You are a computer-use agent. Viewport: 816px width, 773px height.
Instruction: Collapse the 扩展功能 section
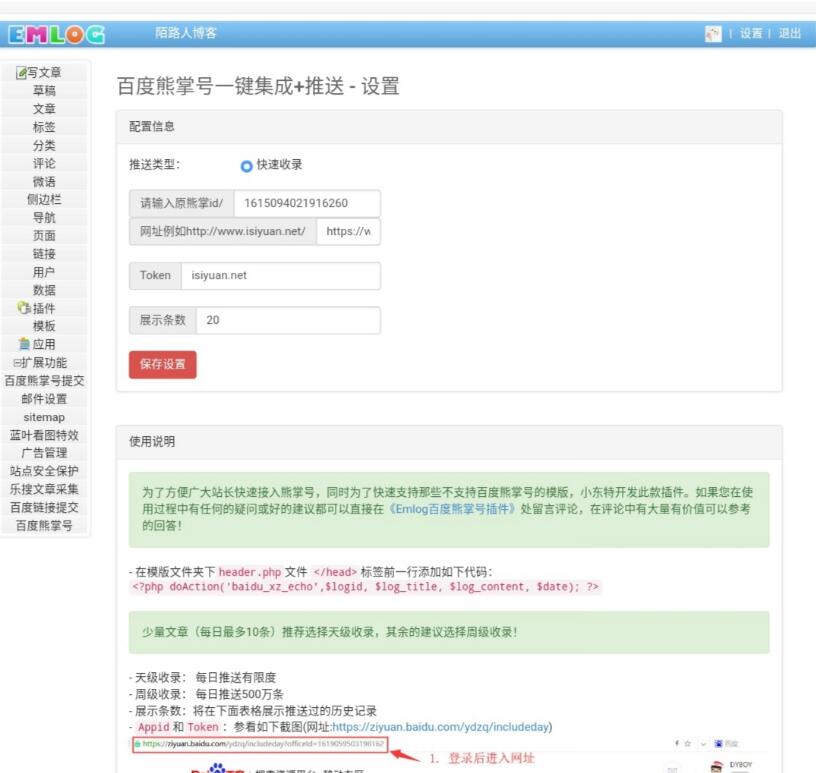coord(17,362)
